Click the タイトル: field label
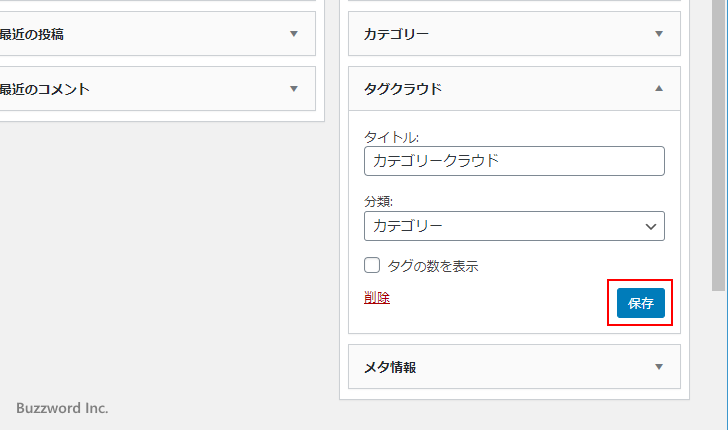728x430 pixels. click(x=392, y=137)
